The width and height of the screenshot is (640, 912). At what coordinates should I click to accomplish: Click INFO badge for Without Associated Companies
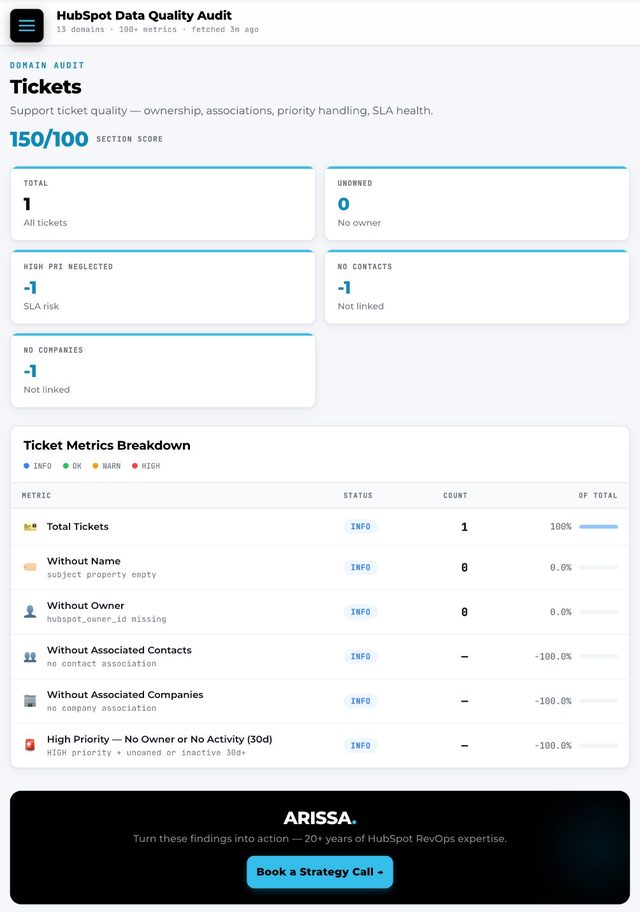(x=360, y=701)
